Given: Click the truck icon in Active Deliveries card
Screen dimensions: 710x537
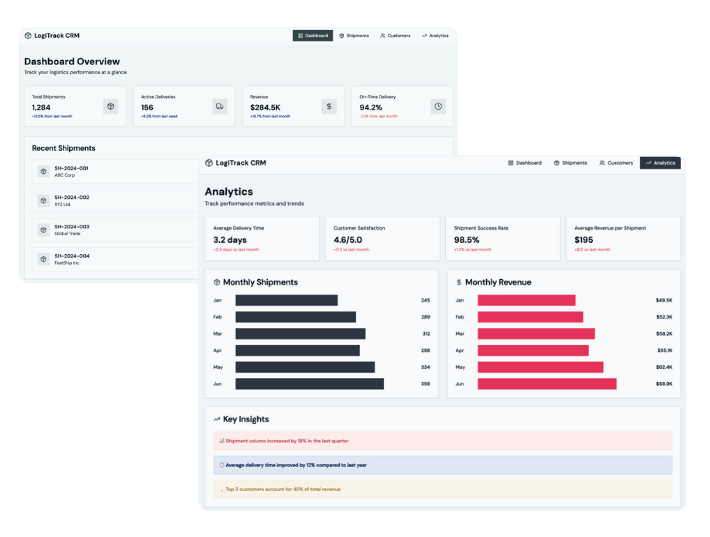Looking at the screenshot, I should click(219, 106).
